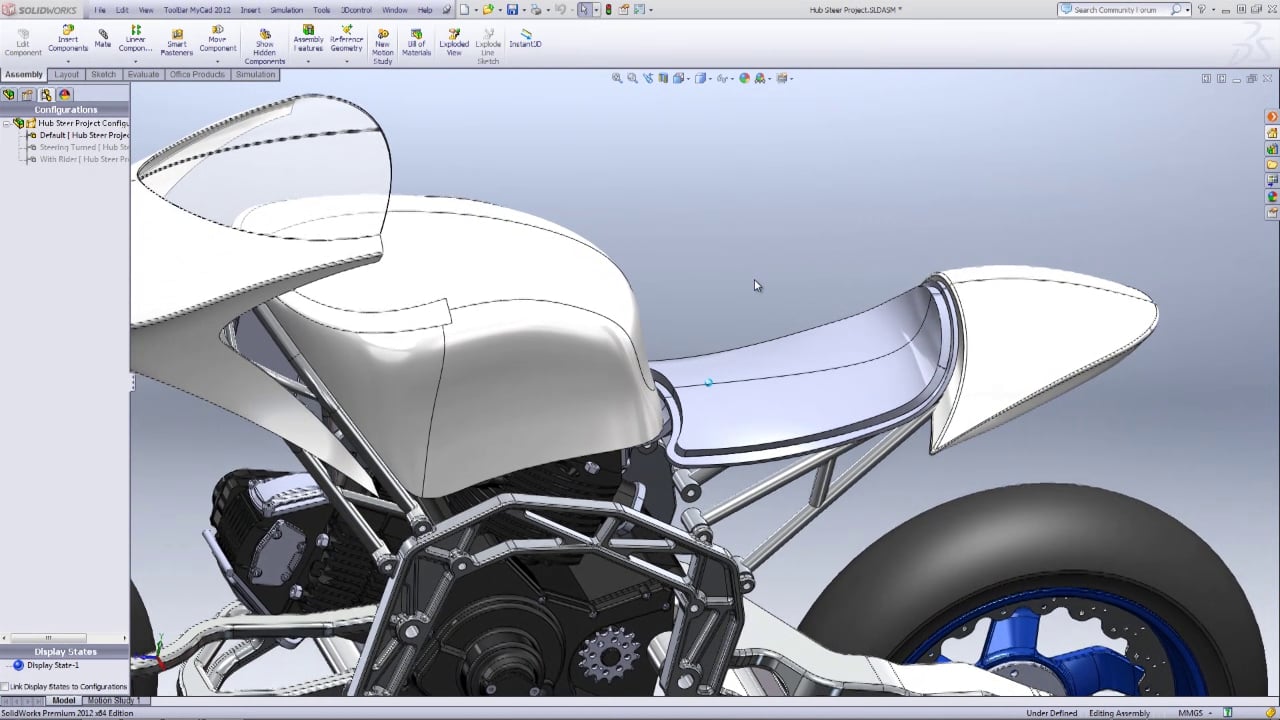This screenshot has width=1280, height=720.
Task: Open the Window menu
Action: (394, 10)
